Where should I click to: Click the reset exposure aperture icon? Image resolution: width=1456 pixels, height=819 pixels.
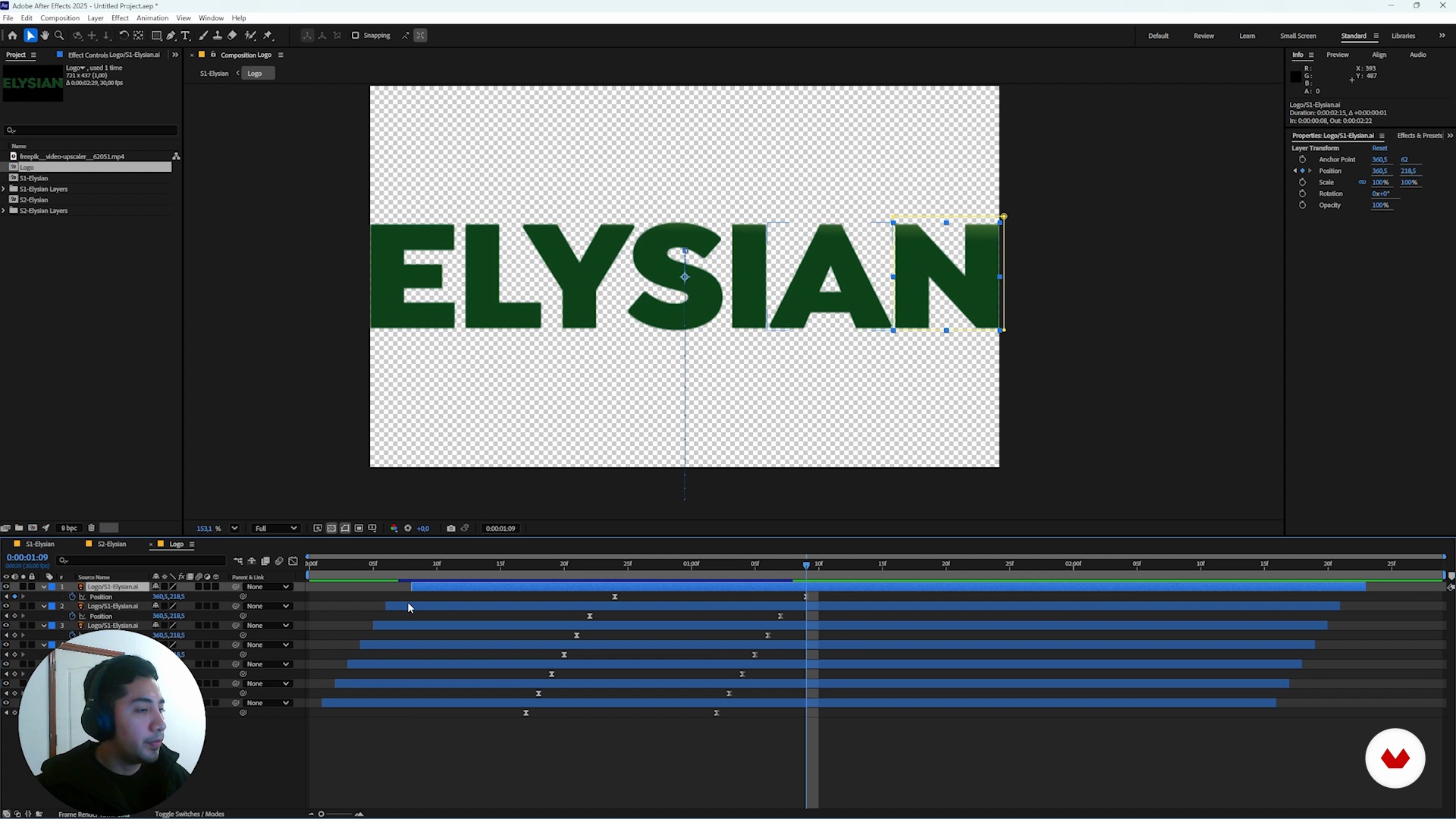(x=408, y=529)
